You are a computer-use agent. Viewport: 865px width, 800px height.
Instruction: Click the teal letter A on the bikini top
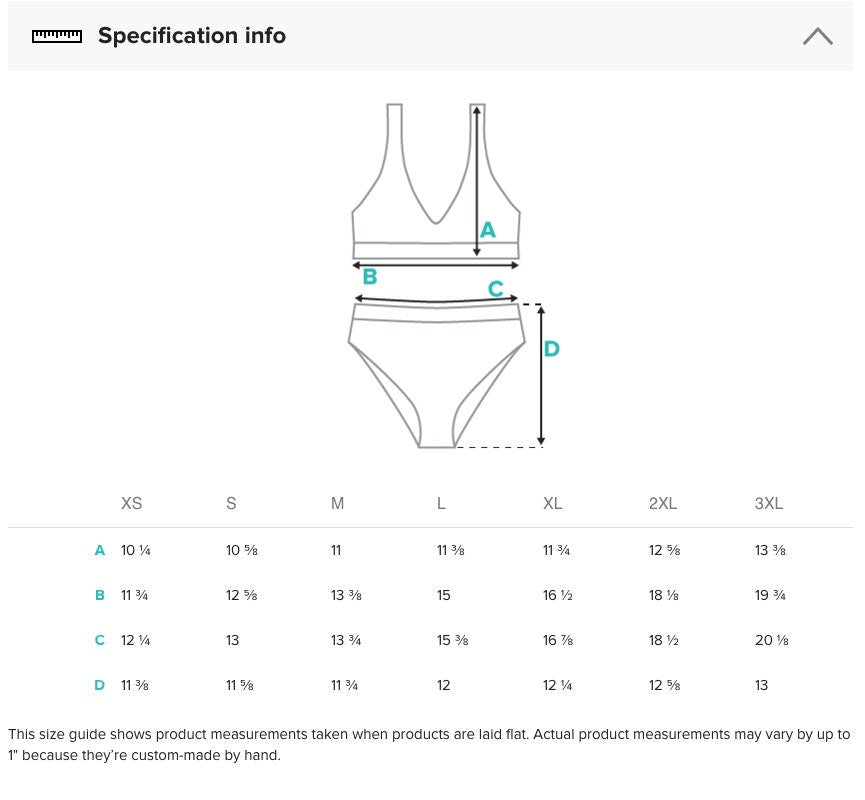click(x=488, y=230)
